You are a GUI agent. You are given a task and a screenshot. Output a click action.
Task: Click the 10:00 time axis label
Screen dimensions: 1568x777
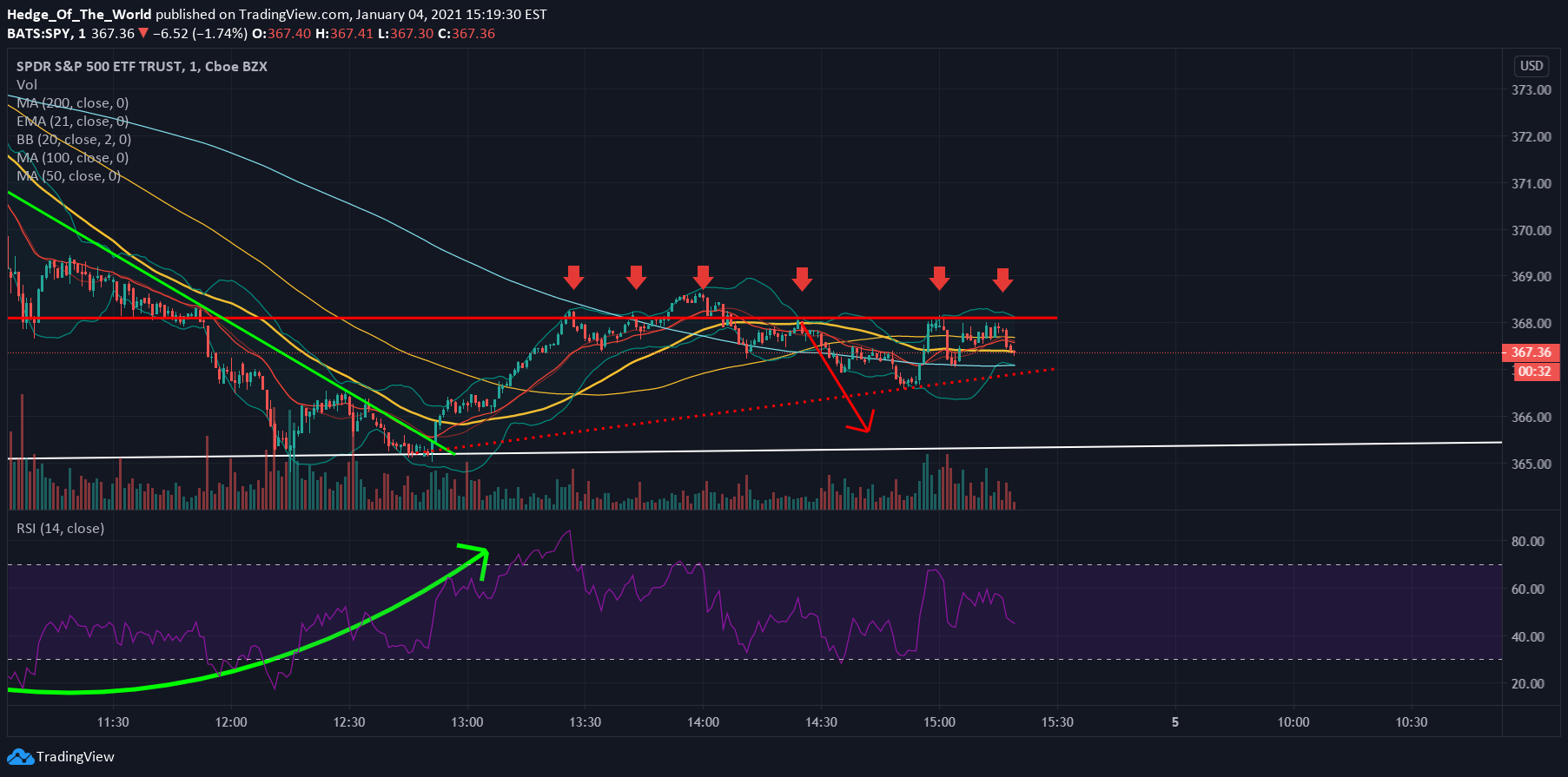point(1293,722)
